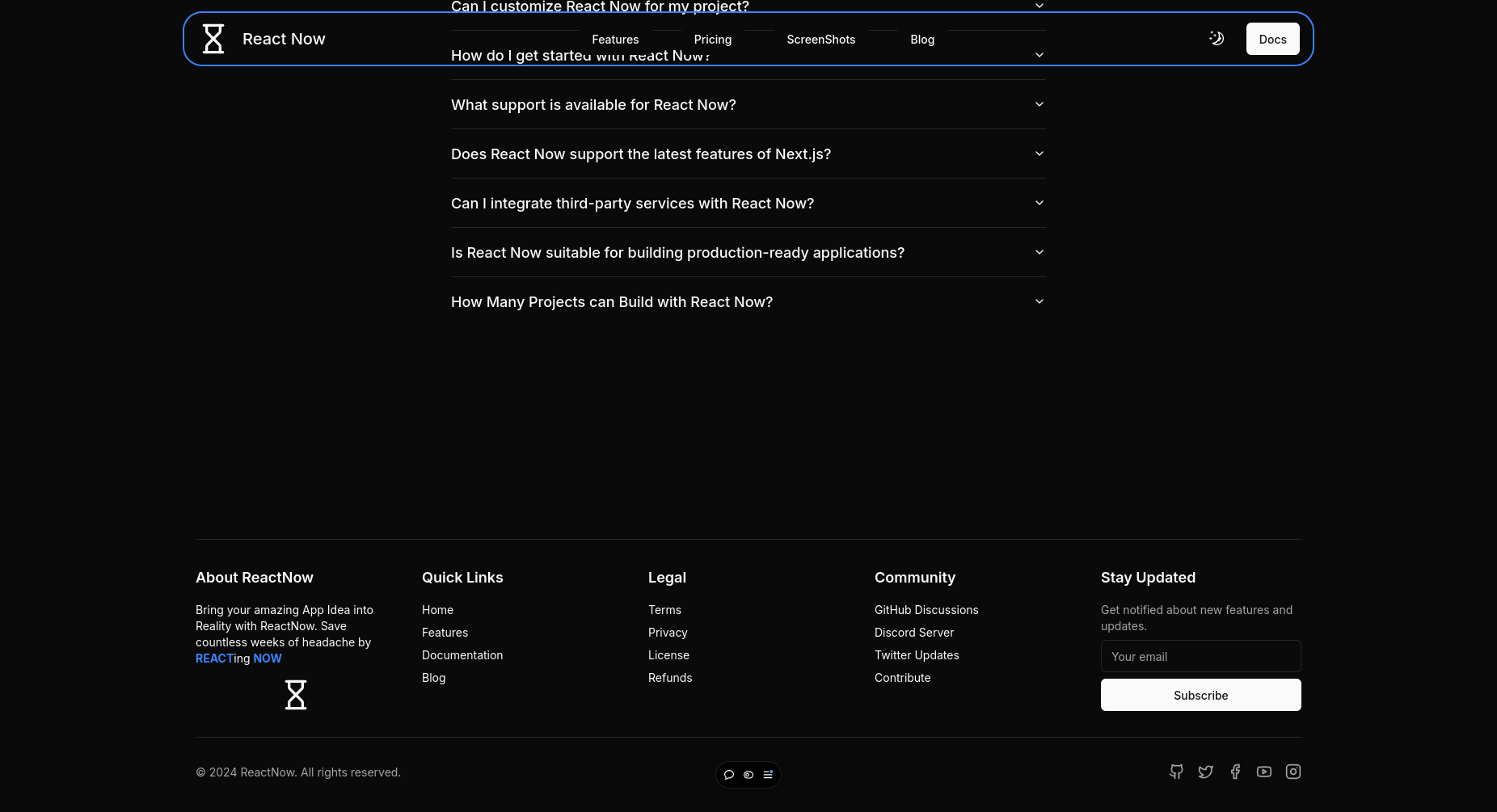Click the Subscribe button
Viewport: 1497px width, 812px height.
[x=1201, y=695]
